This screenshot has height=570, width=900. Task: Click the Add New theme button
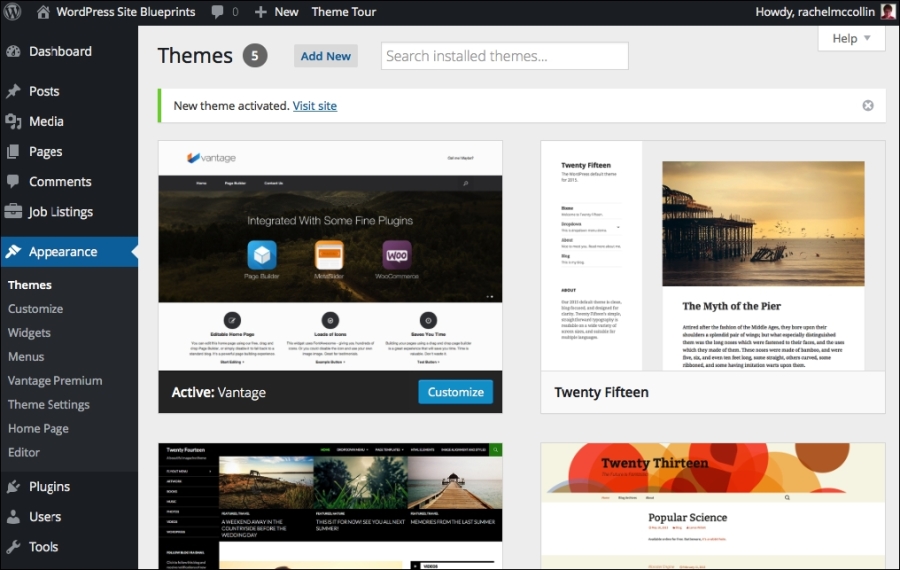(325, 56)
